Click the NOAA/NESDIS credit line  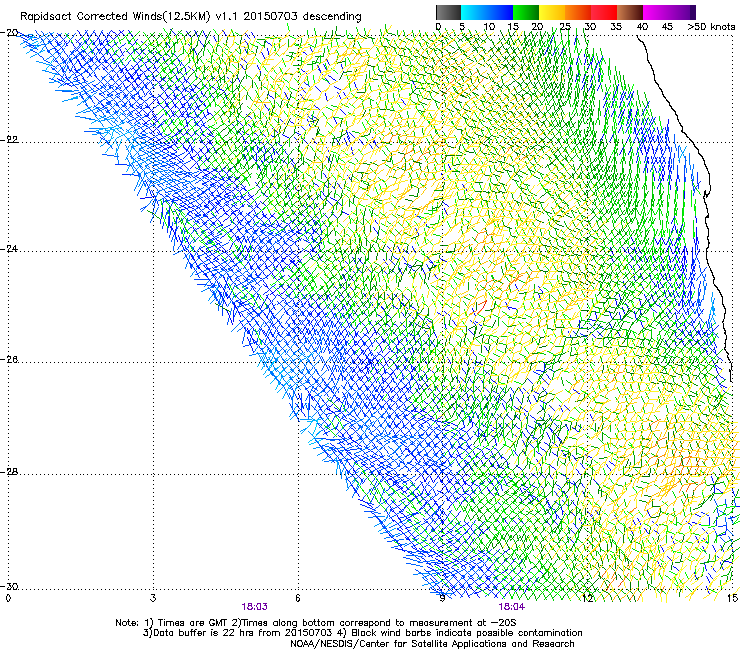[432, 644]
